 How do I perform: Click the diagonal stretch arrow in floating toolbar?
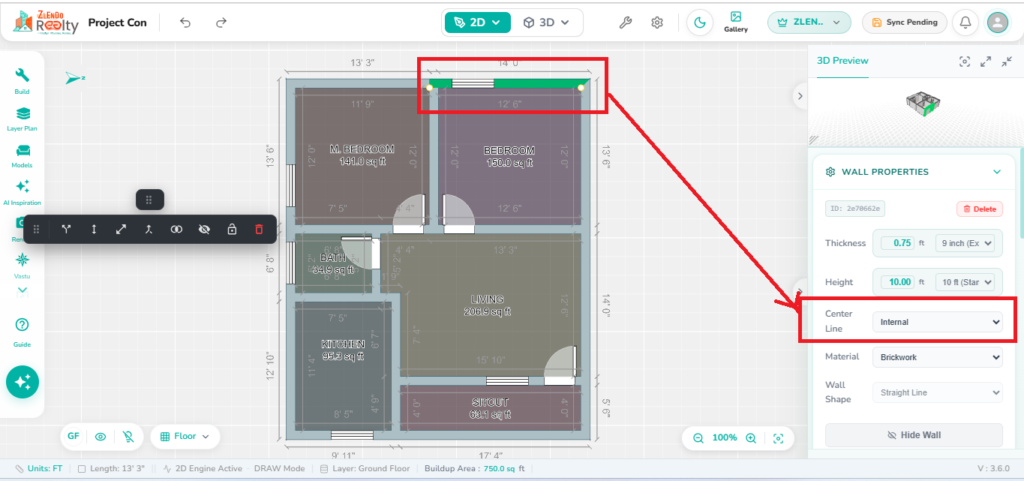click(121, 229)
